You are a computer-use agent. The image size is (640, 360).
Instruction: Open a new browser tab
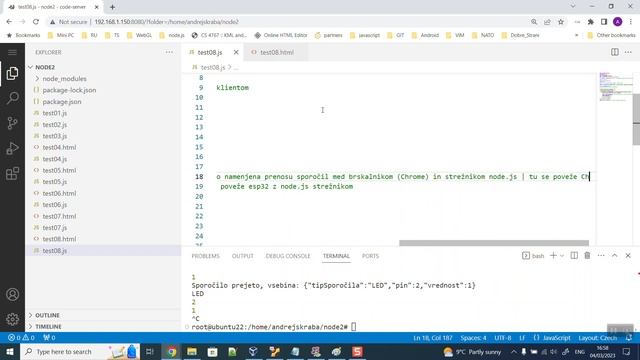(x=112, y=7)
